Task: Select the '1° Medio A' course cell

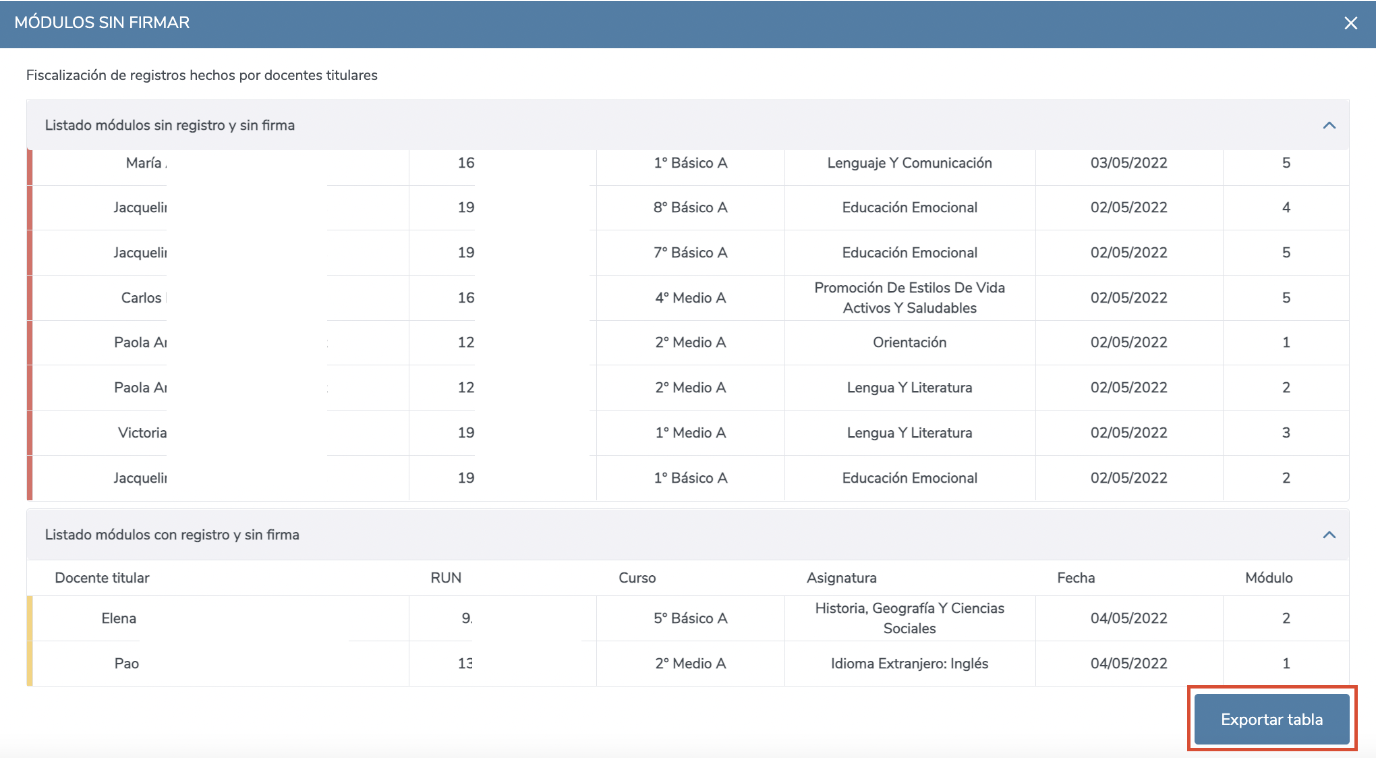Action: point(691,433)
